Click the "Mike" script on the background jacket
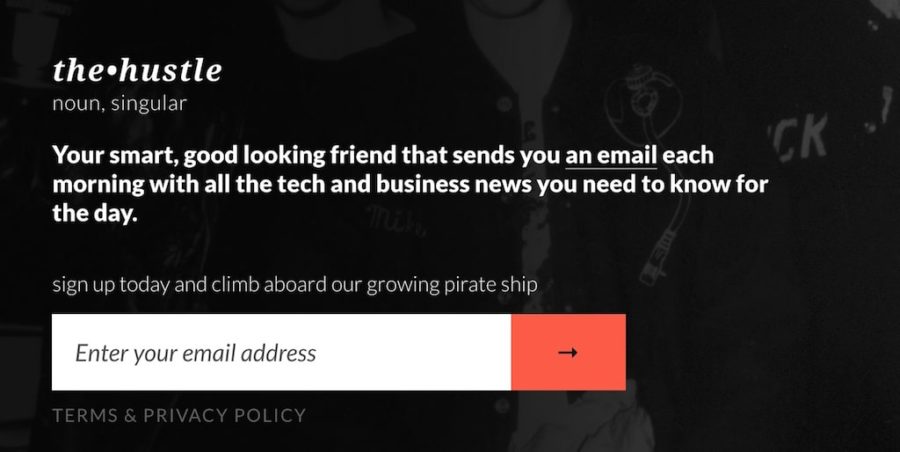This screenshot has height=452, width=900. click(x=382, y=216)
